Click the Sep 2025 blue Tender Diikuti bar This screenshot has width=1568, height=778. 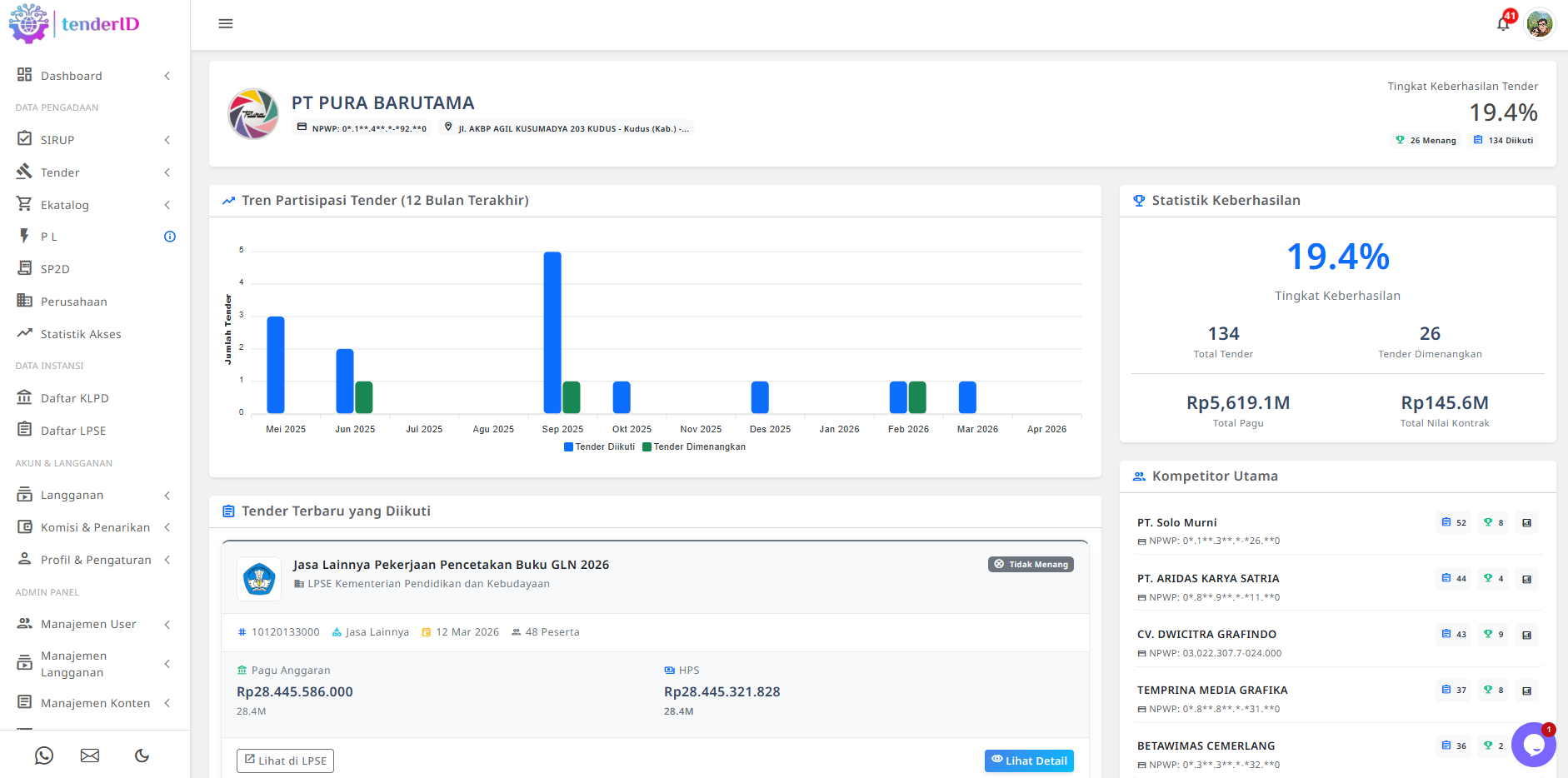552,332
